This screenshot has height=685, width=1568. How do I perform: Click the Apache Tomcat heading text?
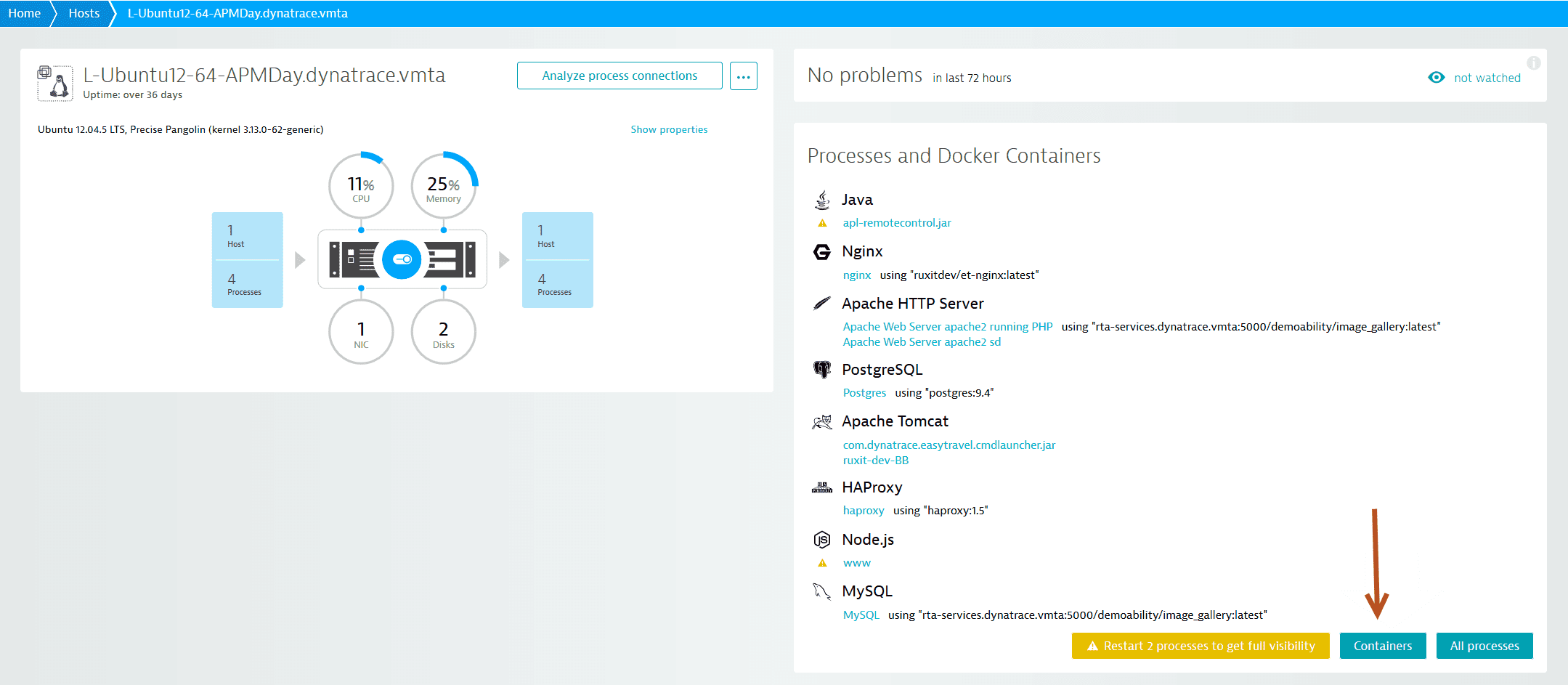[x=895, y=421]
